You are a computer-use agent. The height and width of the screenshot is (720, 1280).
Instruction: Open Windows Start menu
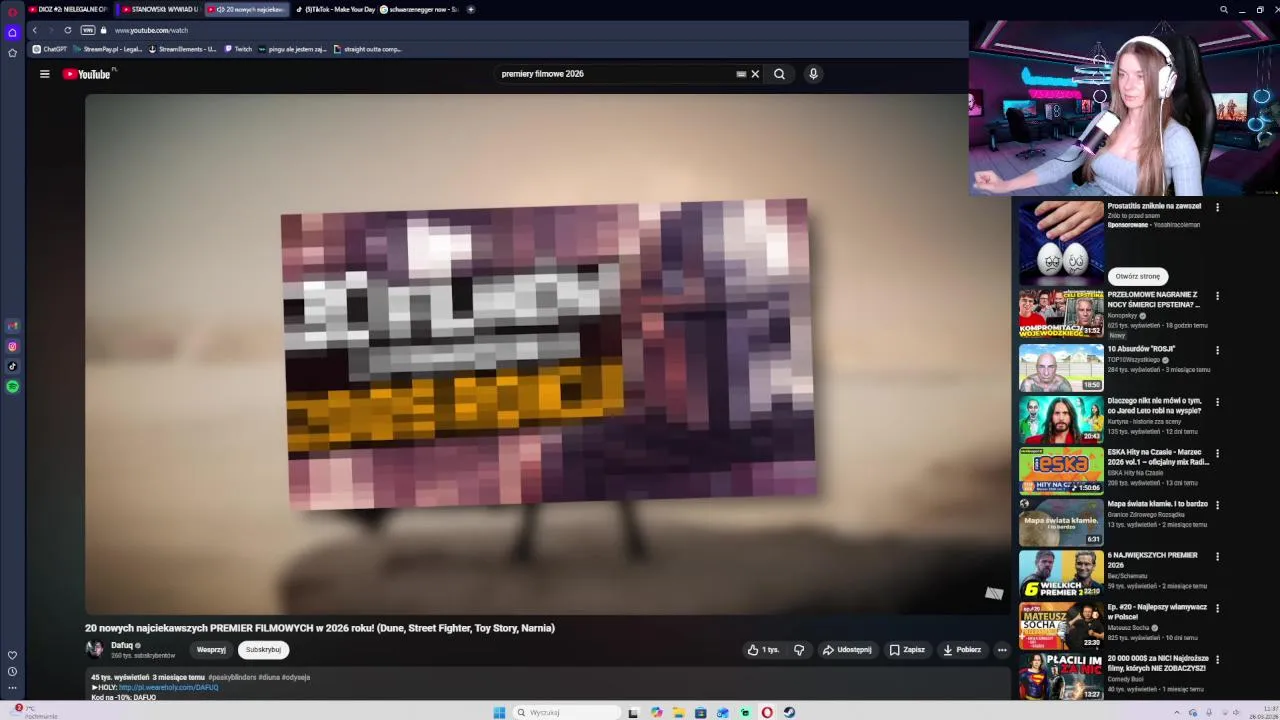click(499, 713)
